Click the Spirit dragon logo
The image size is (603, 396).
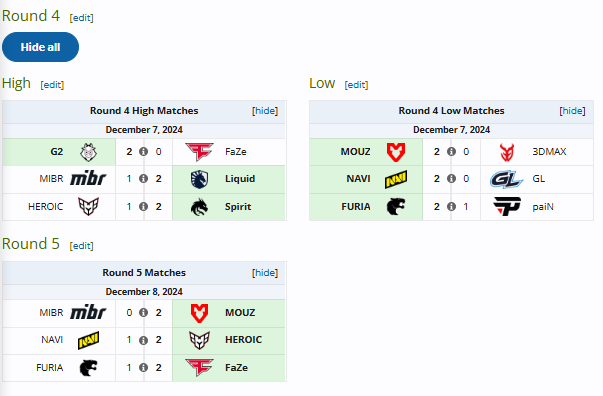[199, 207]
